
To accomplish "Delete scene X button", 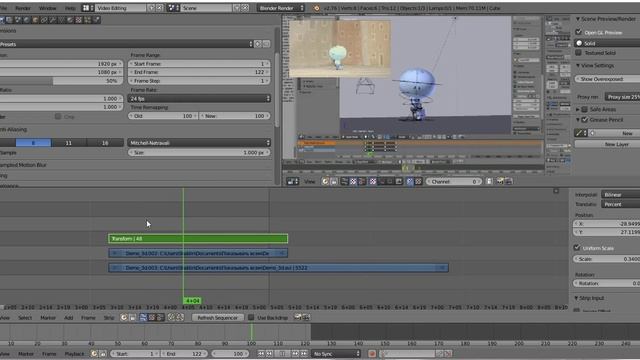I will point(245,8).
